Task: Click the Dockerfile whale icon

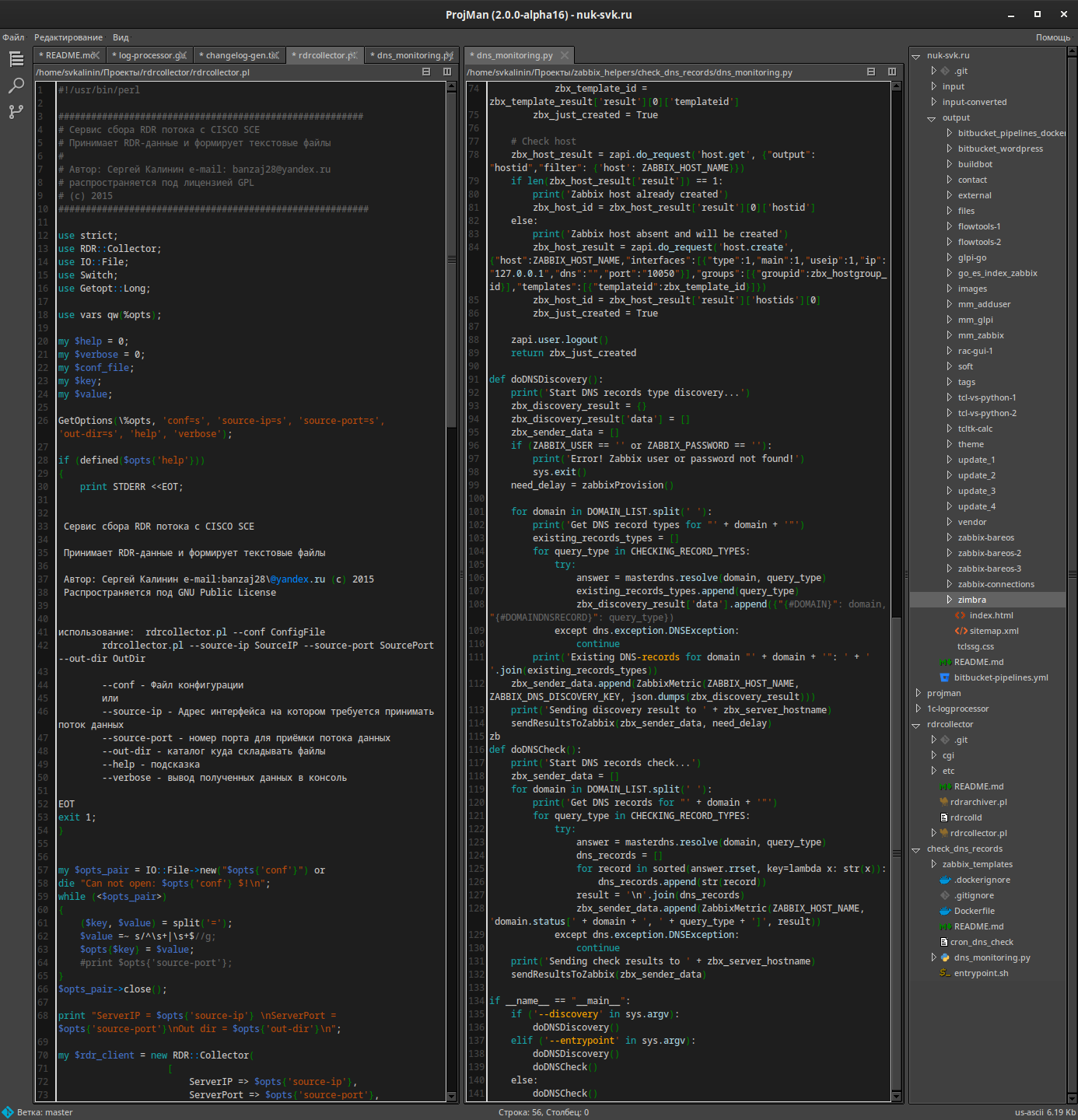Action: click(945, 911)
